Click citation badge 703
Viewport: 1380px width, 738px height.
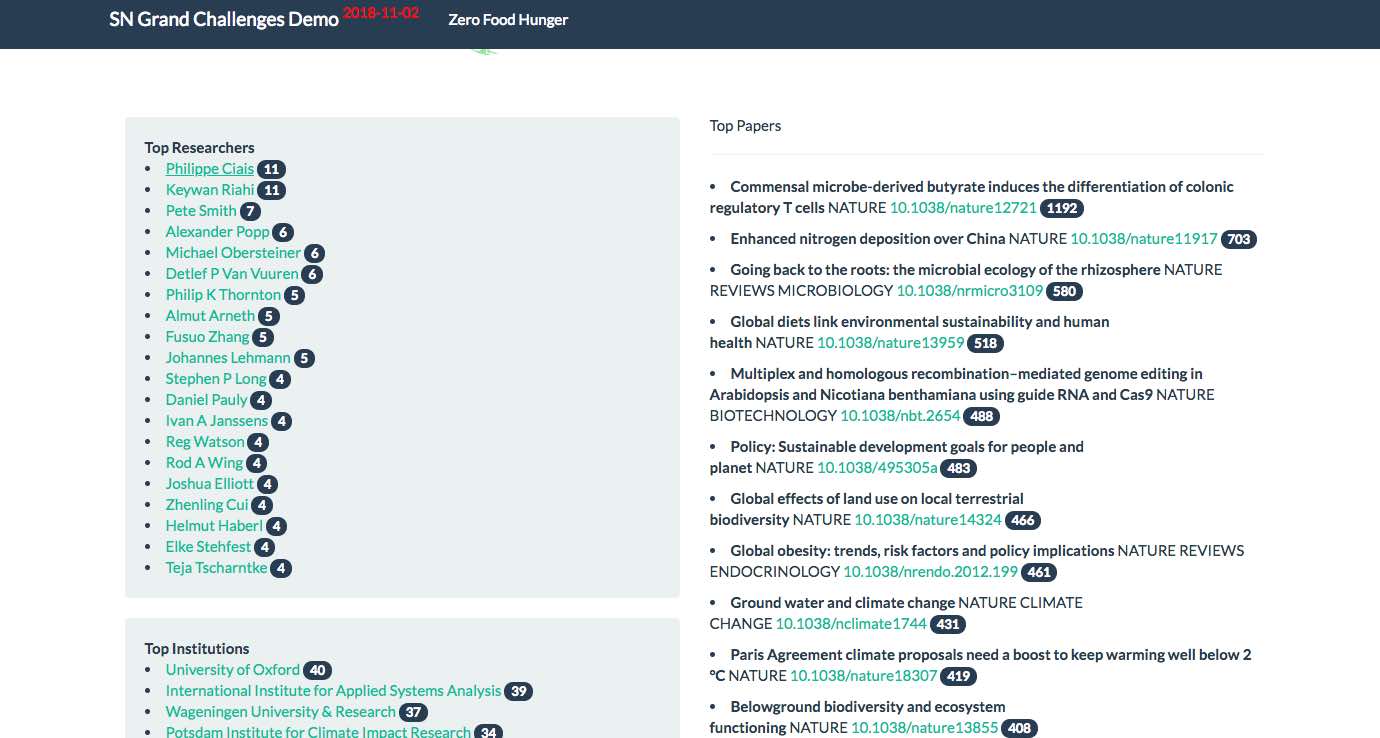click(x=1239, y=239)
